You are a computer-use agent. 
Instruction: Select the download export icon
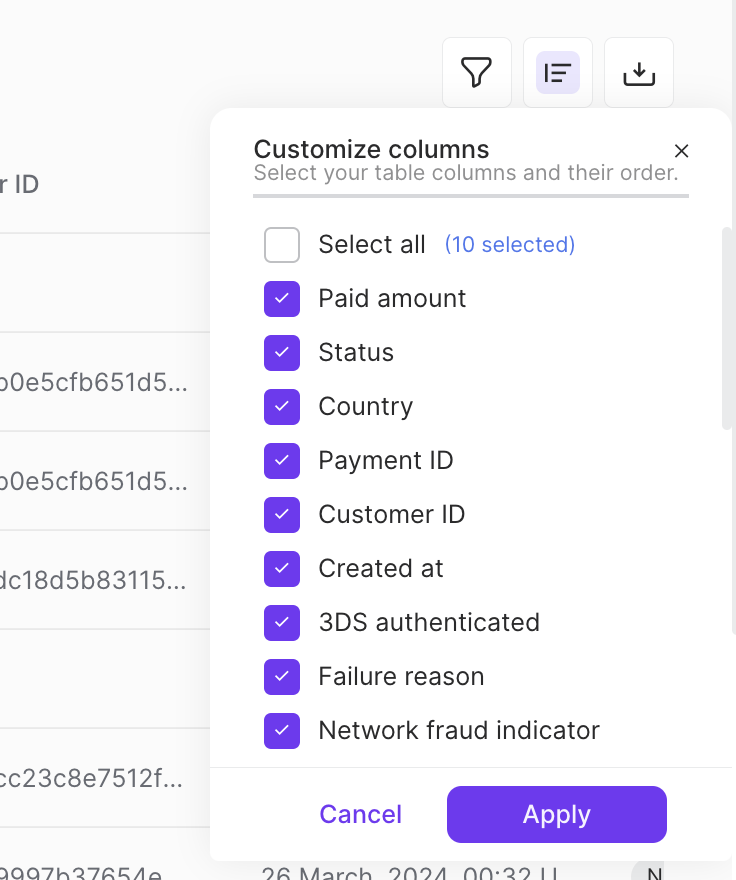(639, 72)
